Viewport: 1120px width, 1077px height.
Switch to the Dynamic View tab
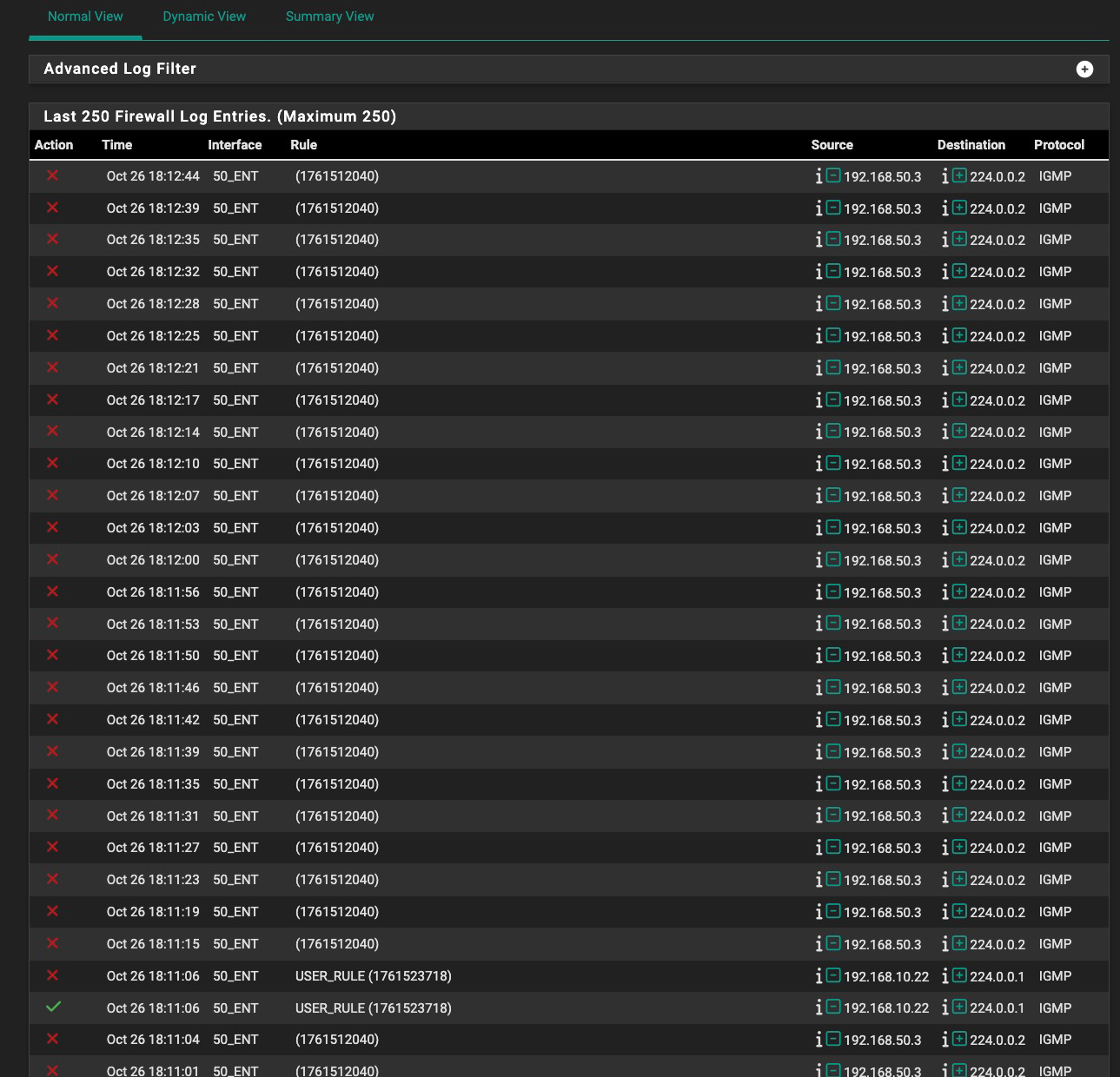coord(204,17)
